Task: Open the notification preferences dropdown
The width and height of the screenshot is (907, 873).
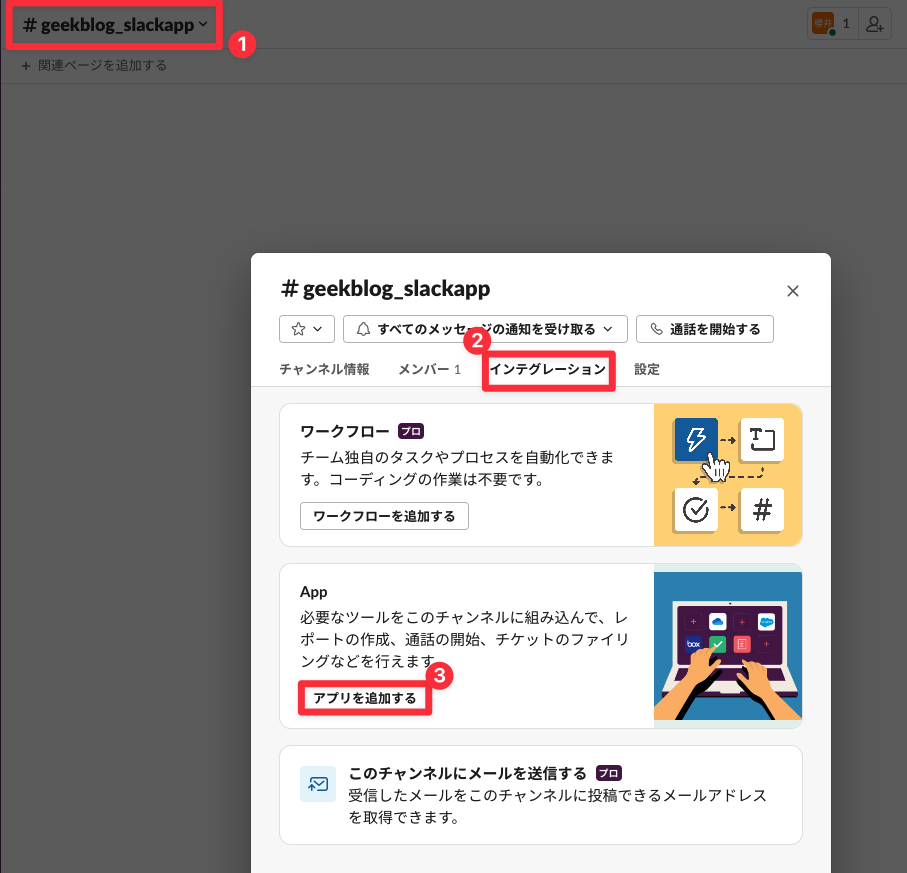Action: (x=485, y=329)
